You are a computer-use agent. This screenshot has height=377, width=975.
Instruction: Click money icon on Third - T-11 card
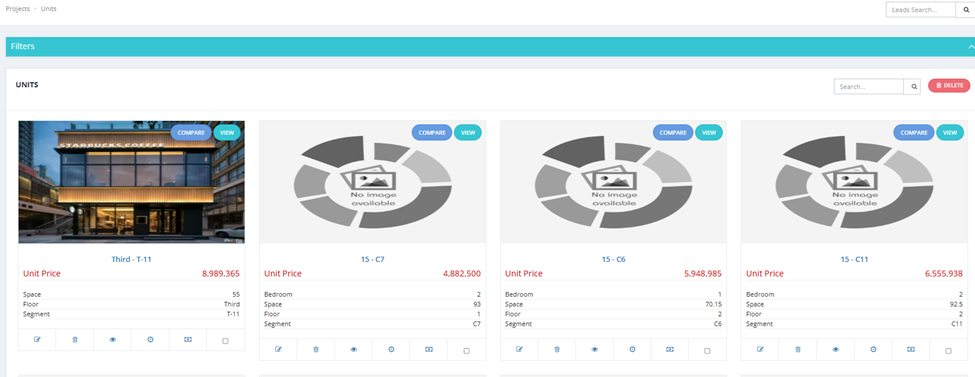(x=188, y=340)
